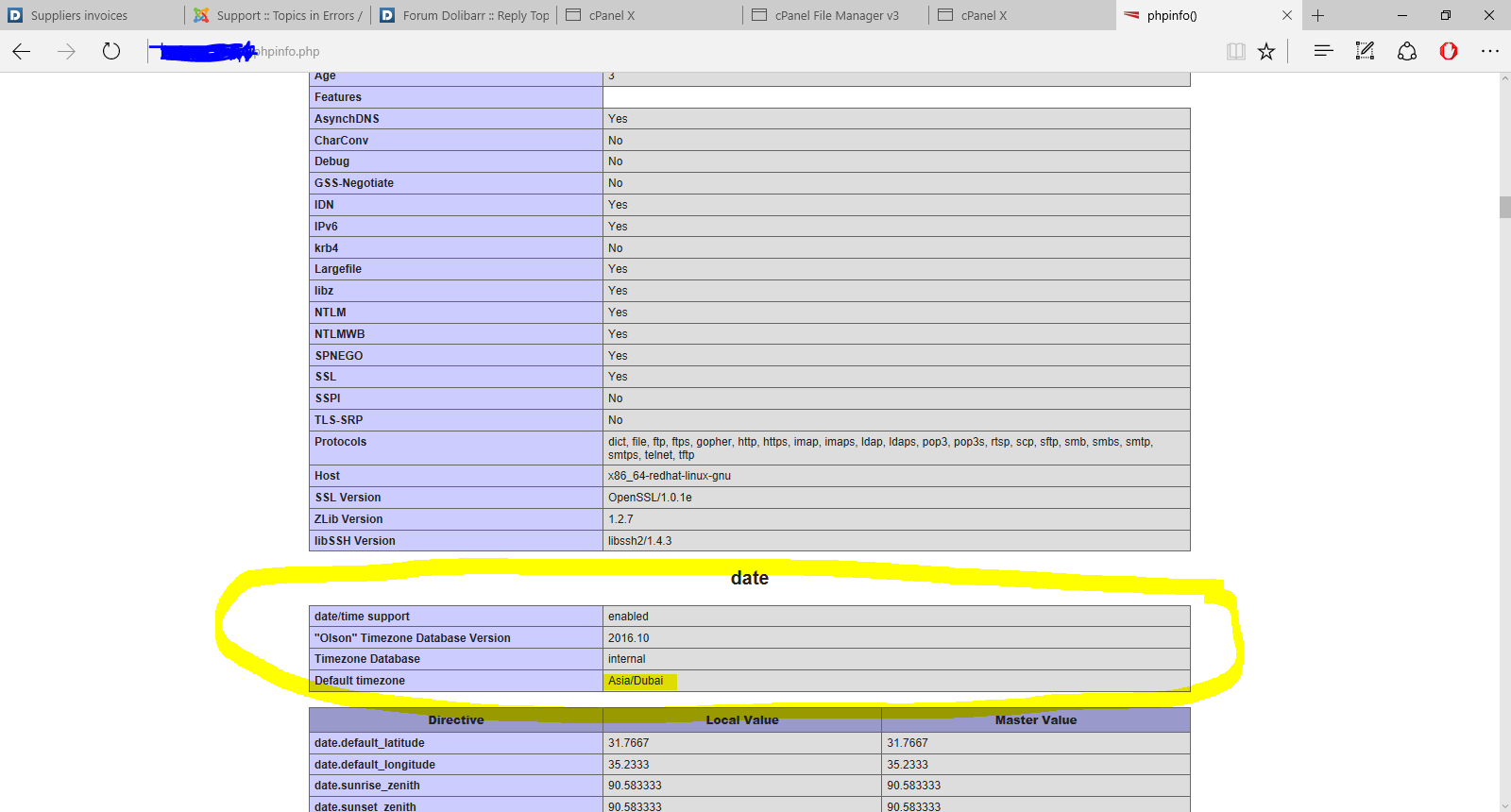Viewport: 1511px width, 812px height.
Task: Click the address bar showing phpinfo.php
Action: pyautogui.click(x=661, y=52)
